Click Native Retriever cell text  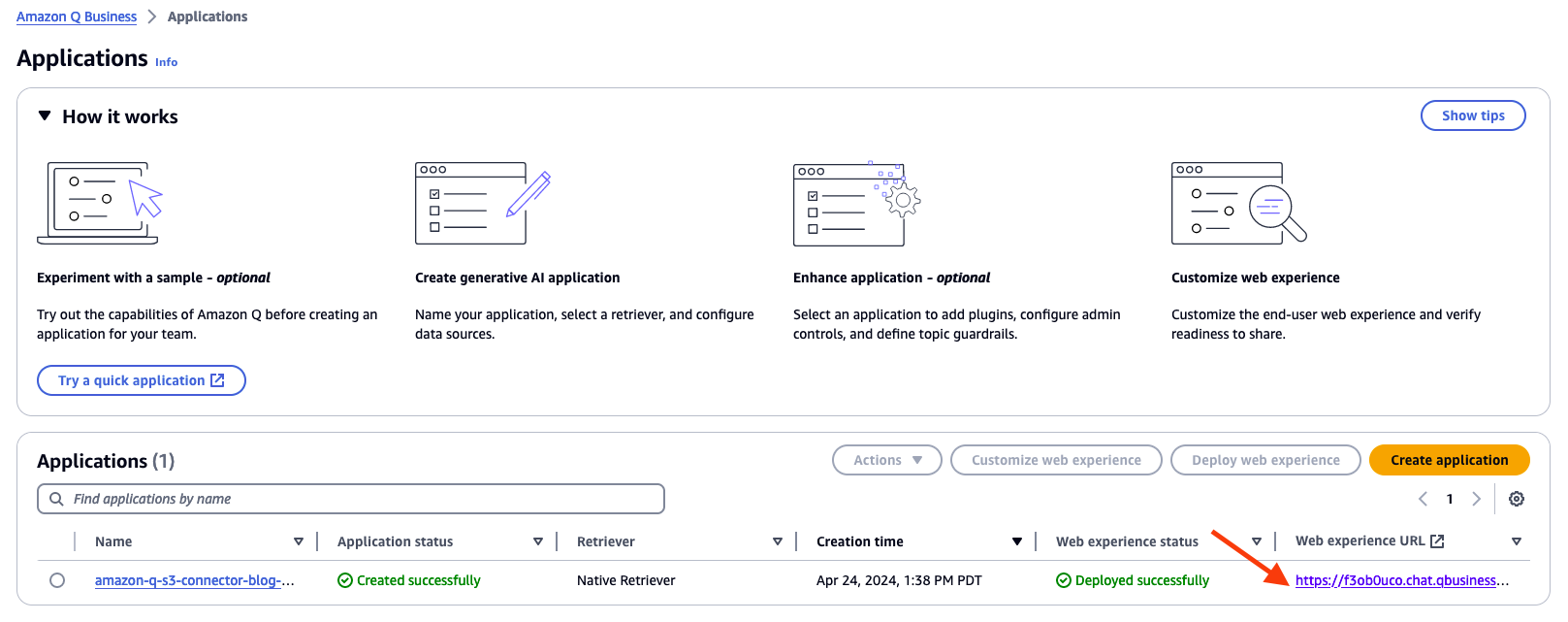click(x=625, y=580)
